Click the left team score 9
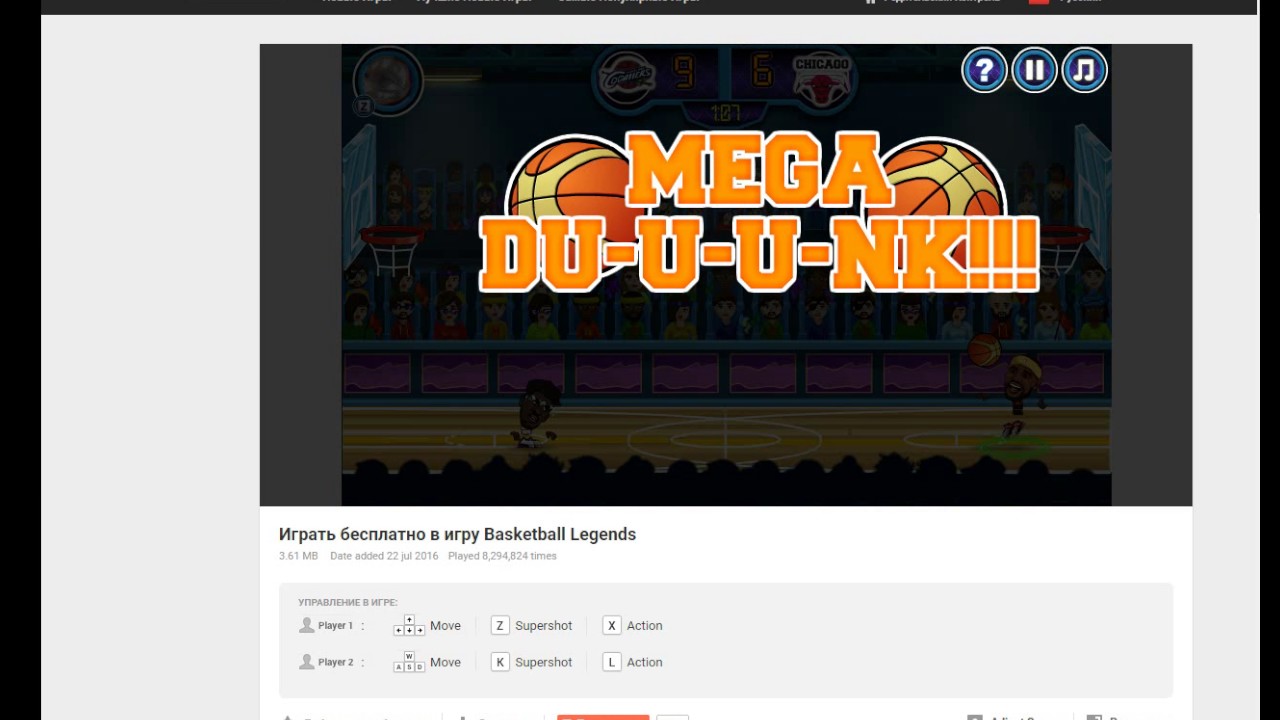 684,72
